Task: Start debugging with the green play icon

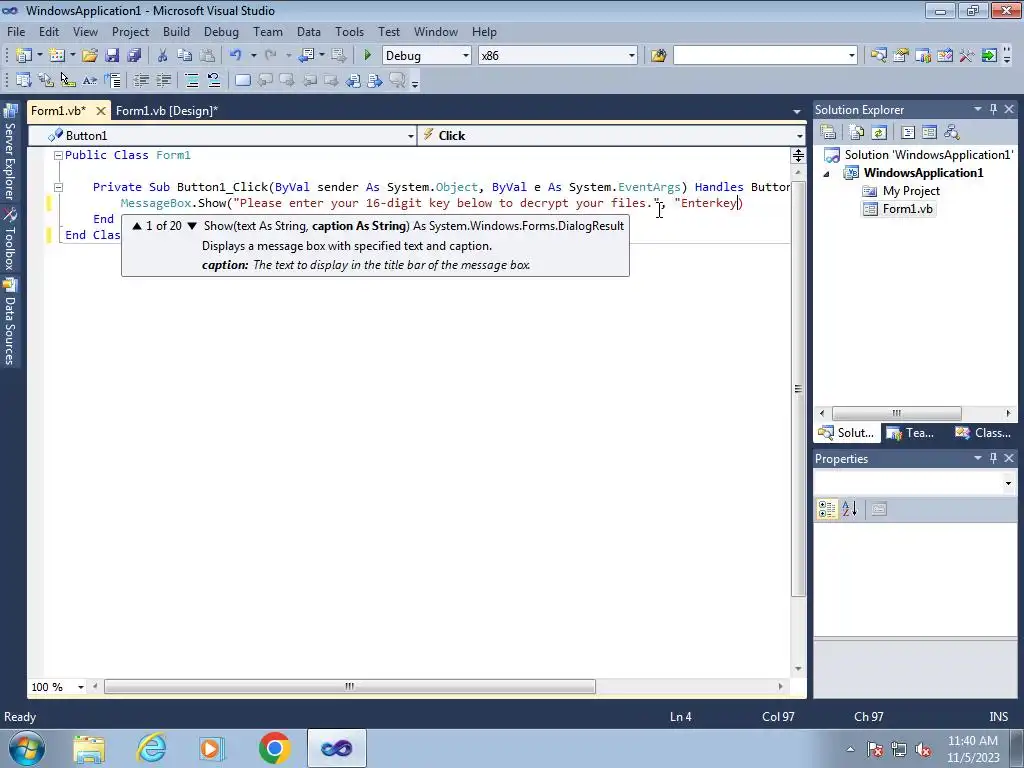Action: click(x=368, y=56)
